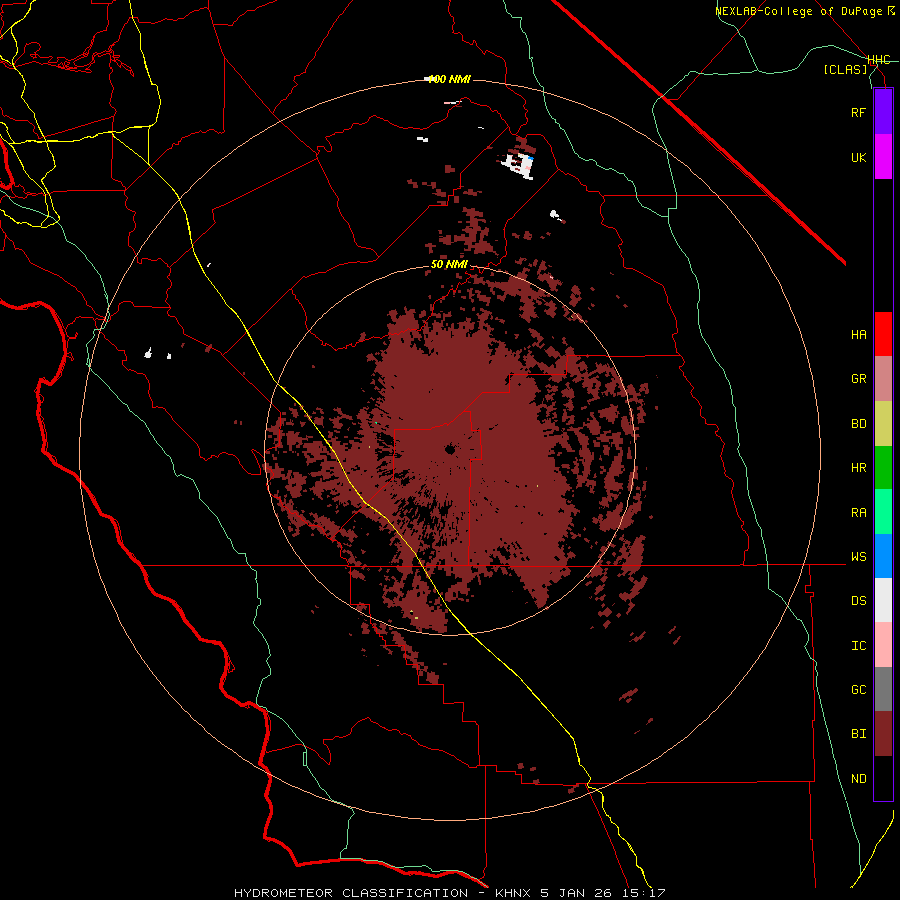Click the BD legend label
Image resolution: width=900 pixels, height=900 pixels.
coord(858,424)
